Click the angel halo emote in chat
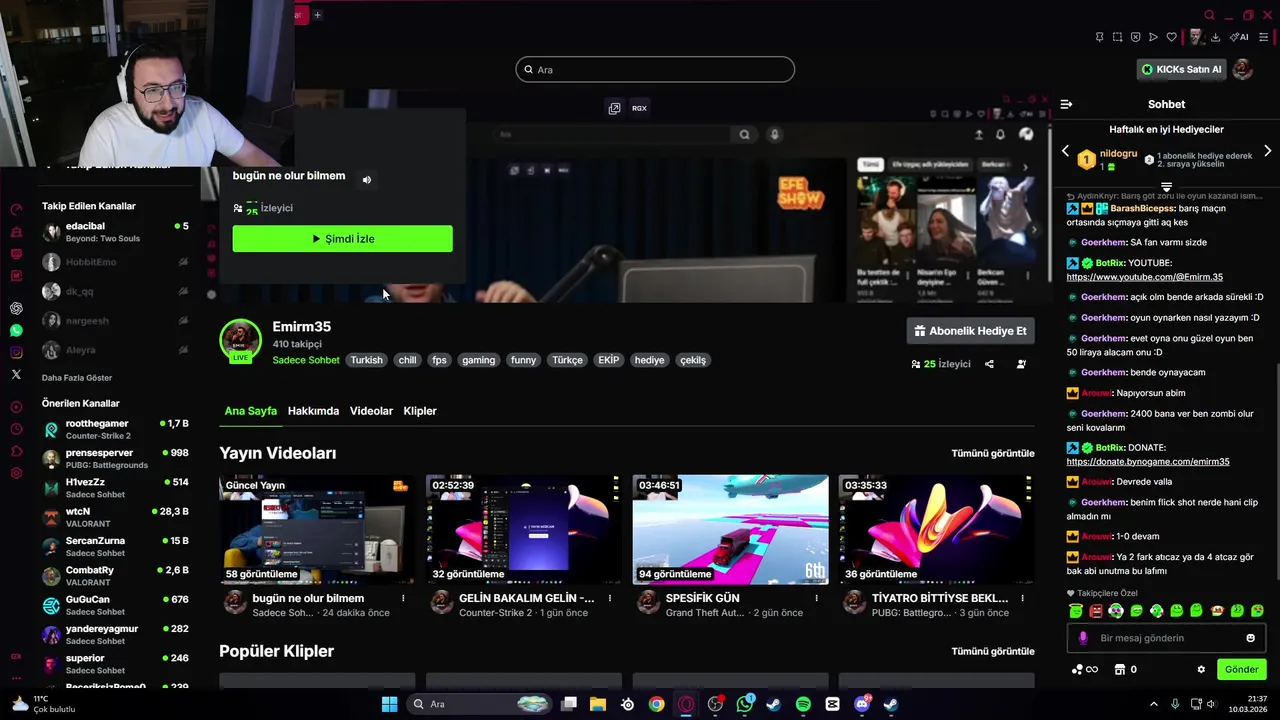The width and height of the screenshot is (1280, 720). tap(1075, 611)
